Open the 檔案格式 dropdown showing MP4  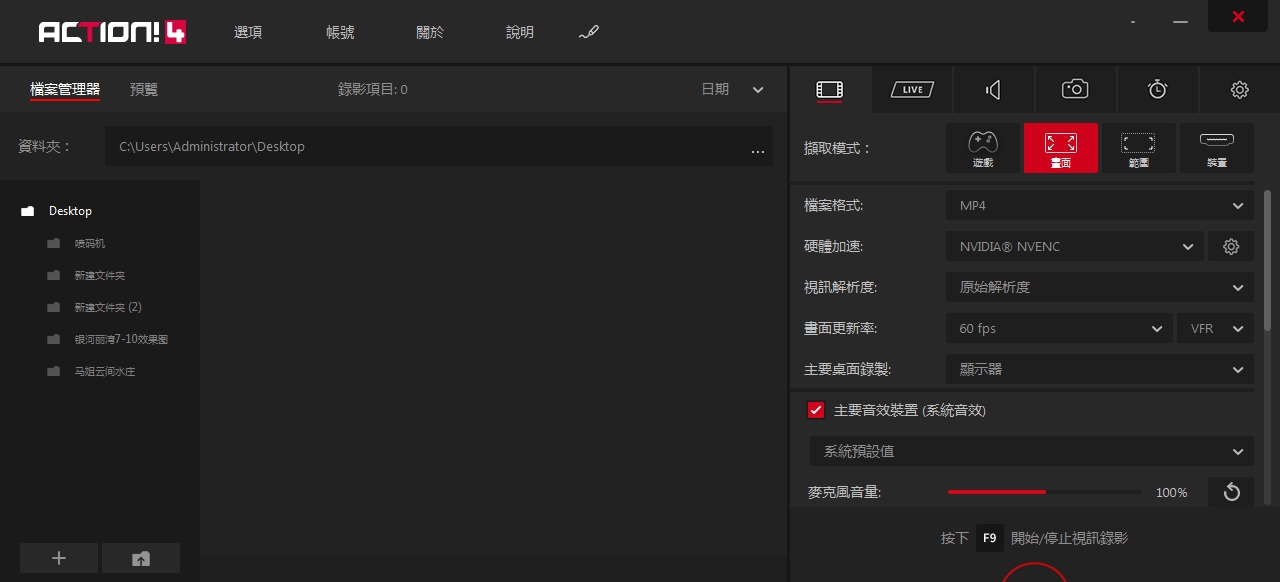[1098, 205]
